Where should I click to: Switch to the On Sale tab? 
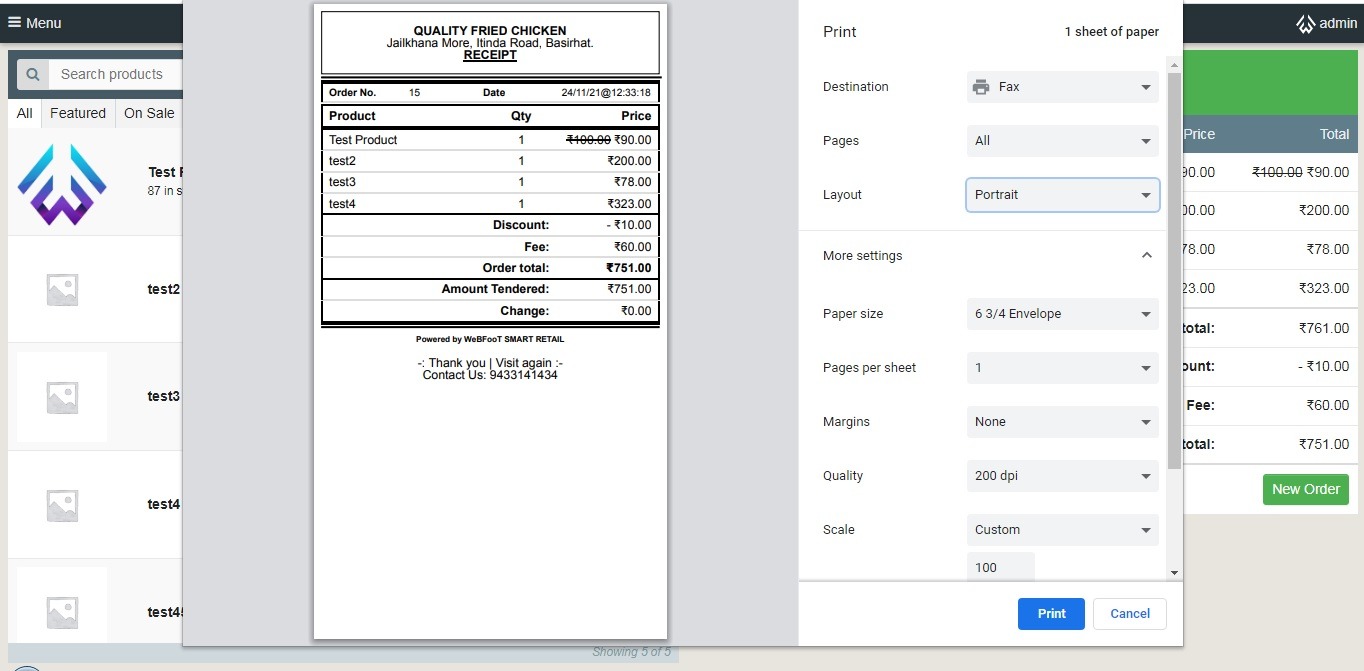tap(149, 113)
